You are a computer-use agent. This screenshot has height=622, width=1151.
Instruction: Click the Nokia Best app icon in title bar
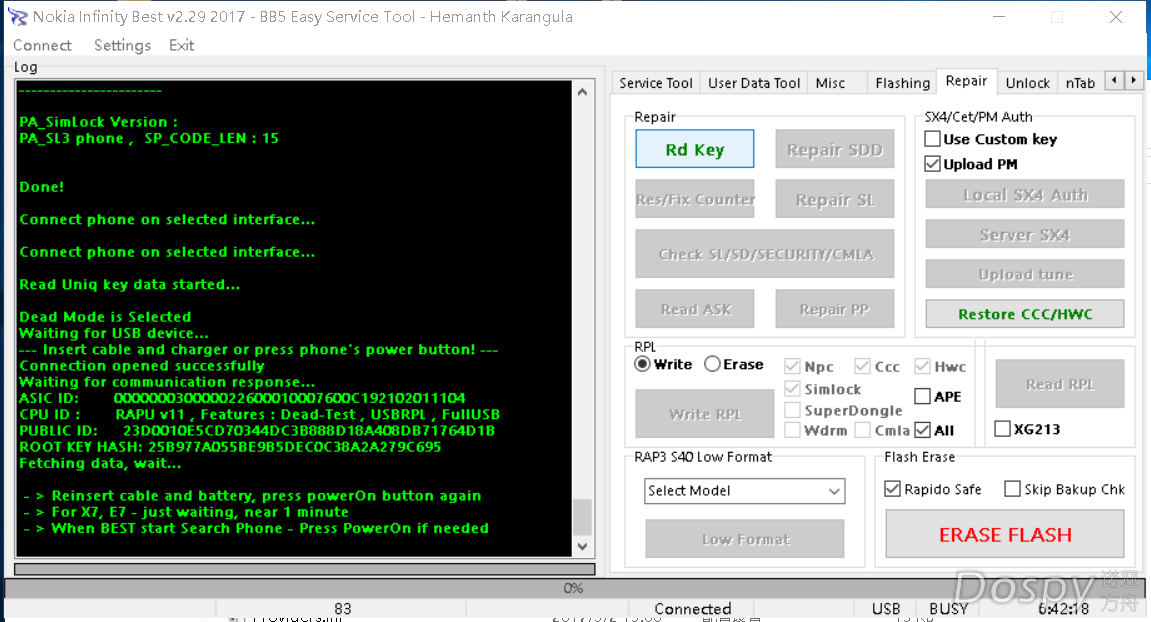(x=17, y=16)
